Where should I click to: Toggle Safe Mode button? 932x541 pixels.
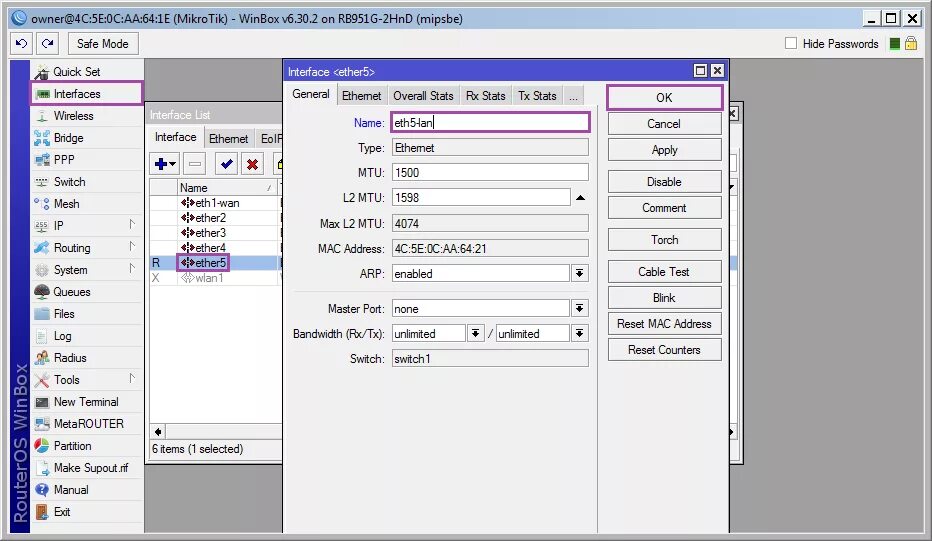coord(102,44)
